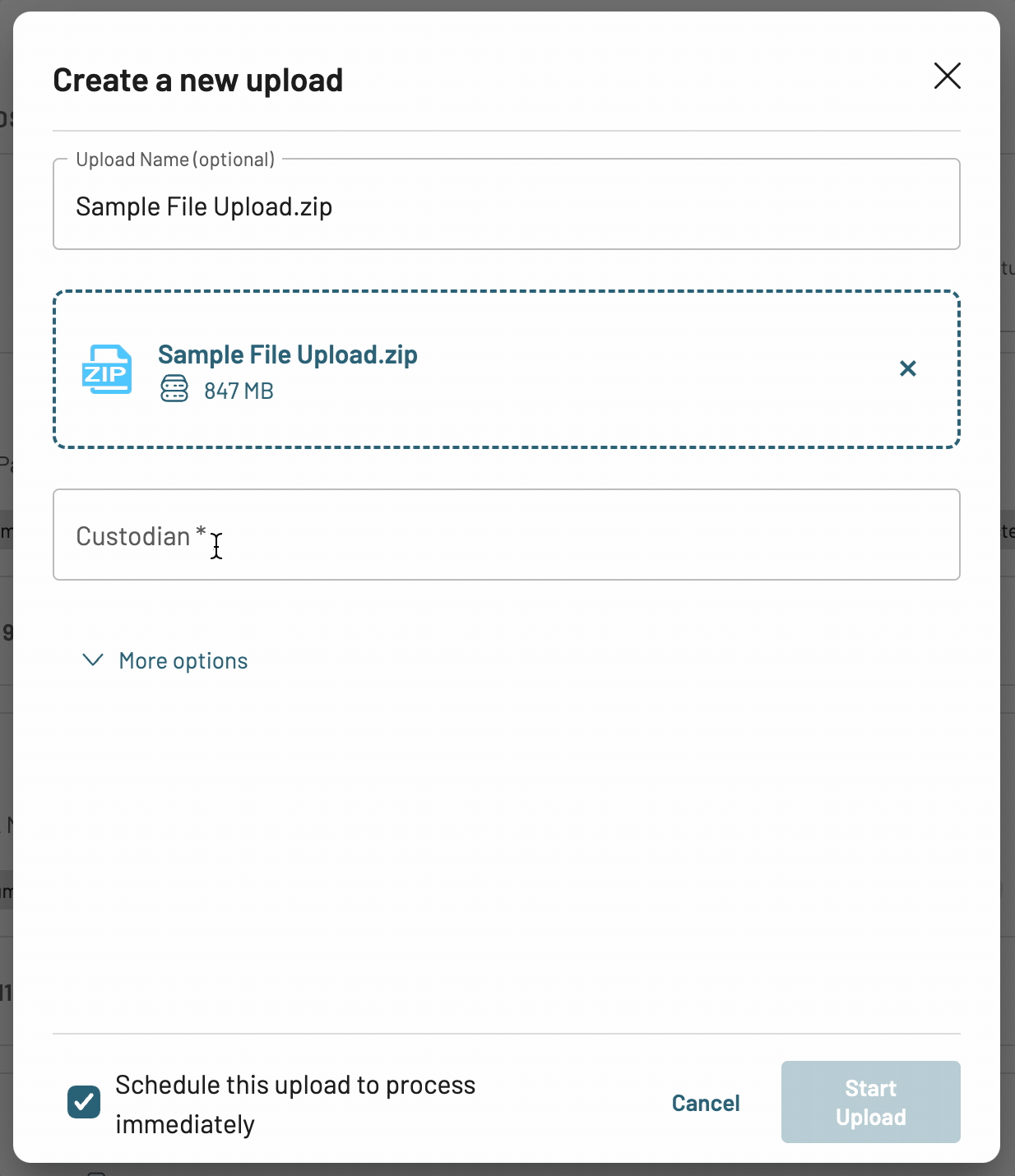The image size is (1015, 1176).
Task: Select the Sample File Upload.zip file name
Action: click(x=288, y=354)
